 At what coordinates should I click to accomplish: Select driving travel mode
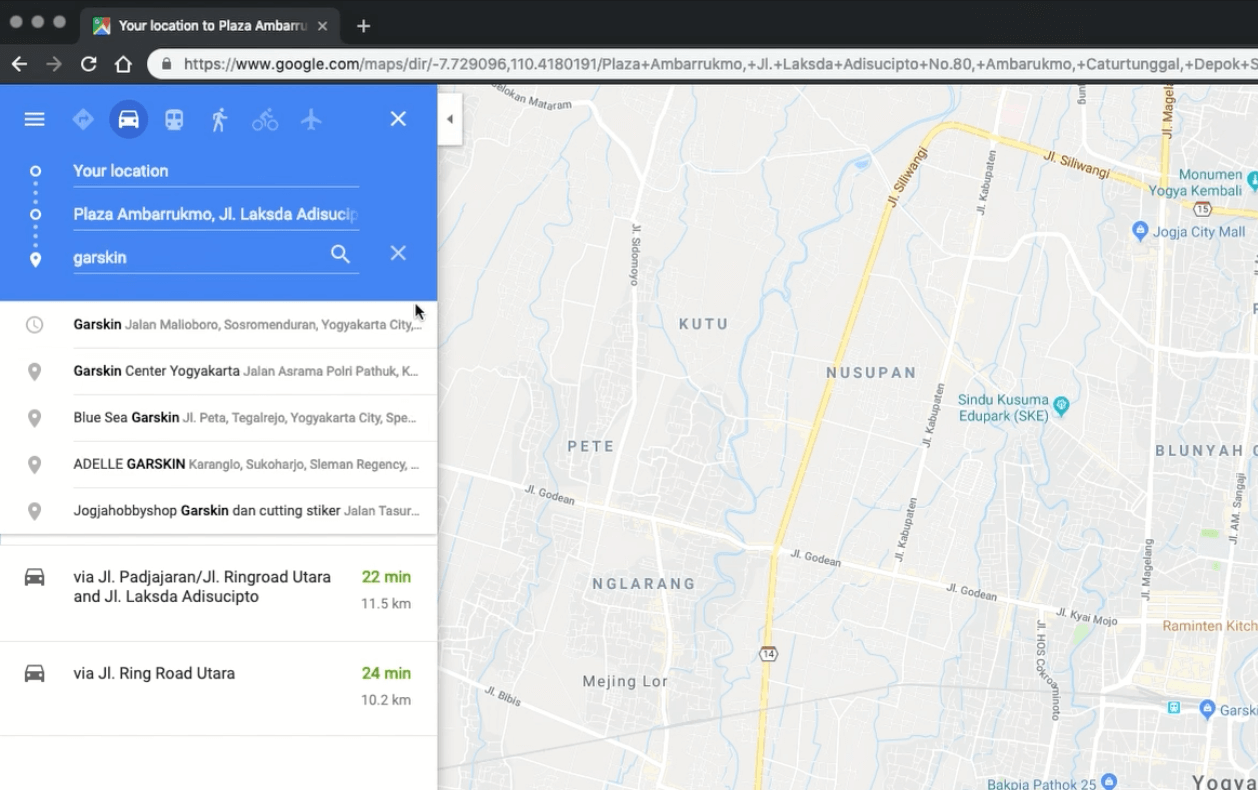pyautogui.click(x=128, y=120)
